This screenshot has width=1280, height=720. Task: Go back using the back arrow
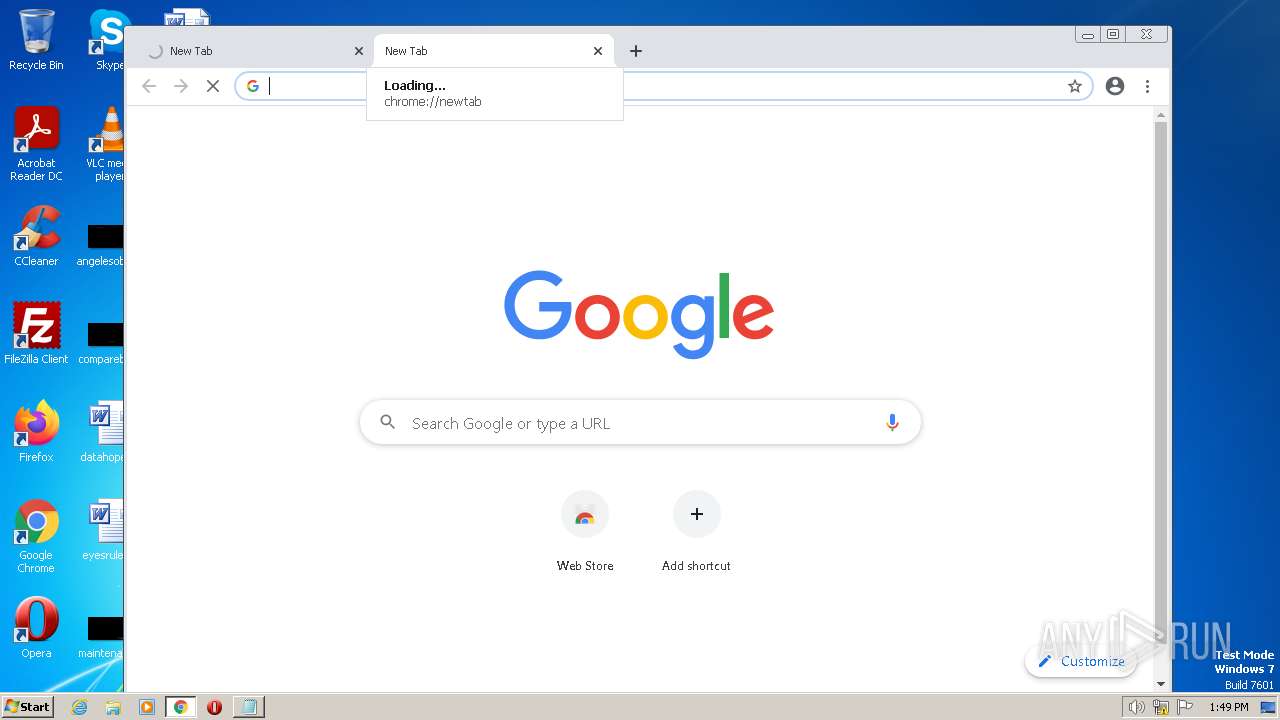149,86
